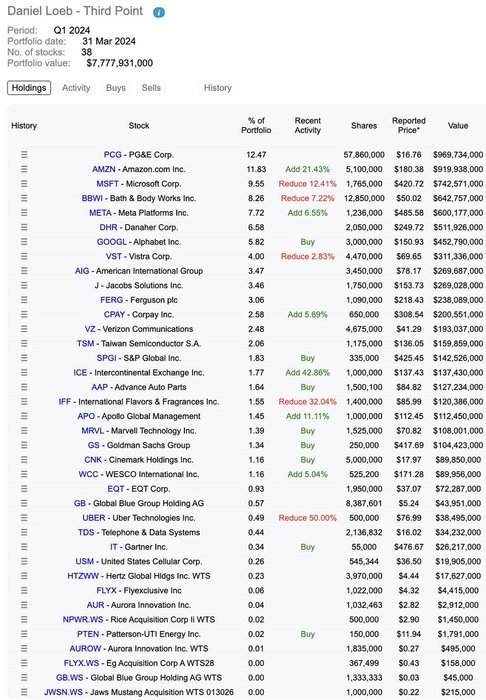Viewport: 486px width, 700px height.
Task: Open history icon for IFF row
Action: point(24,401)
